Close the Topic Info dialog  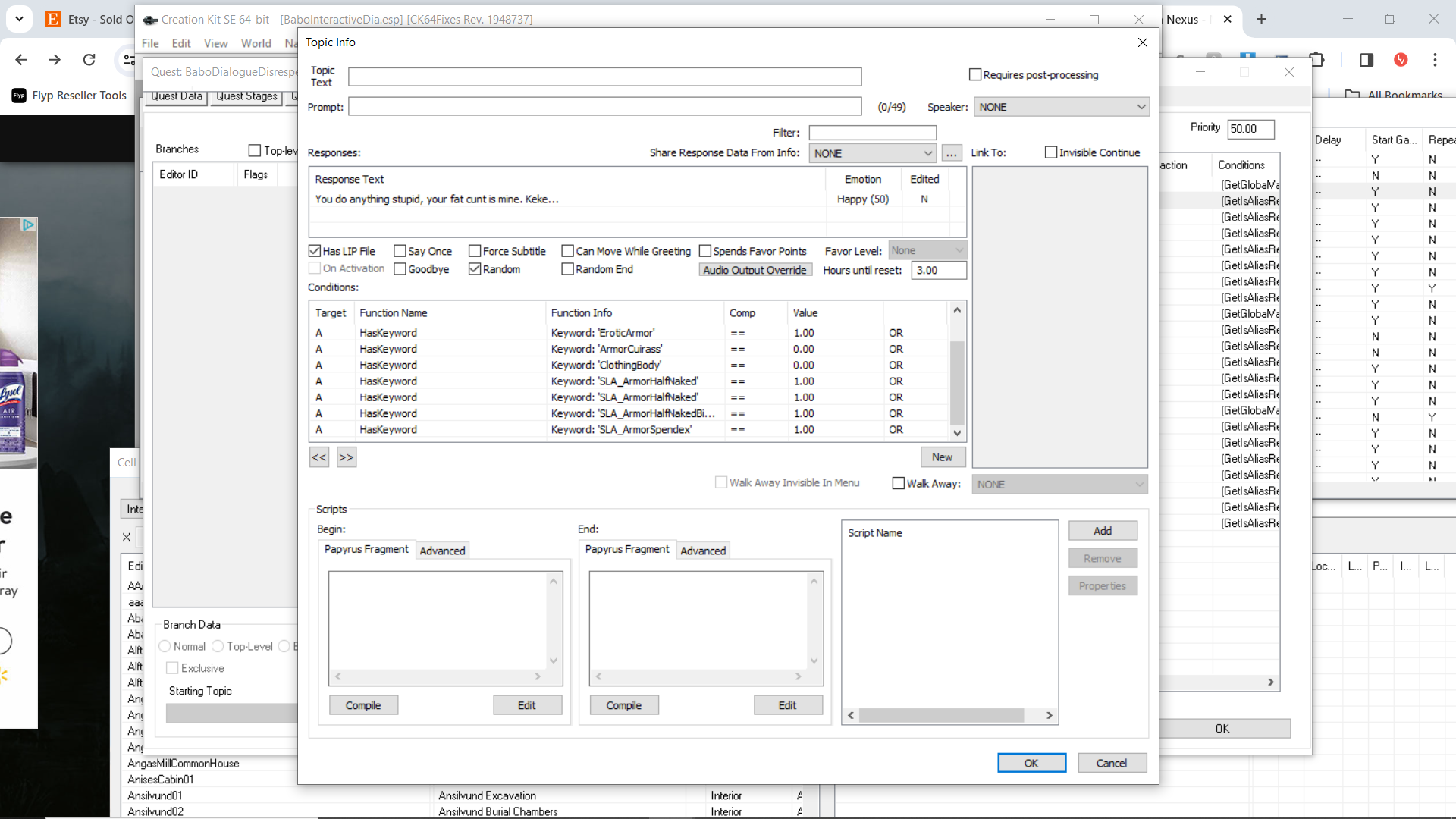point(1142,42)
